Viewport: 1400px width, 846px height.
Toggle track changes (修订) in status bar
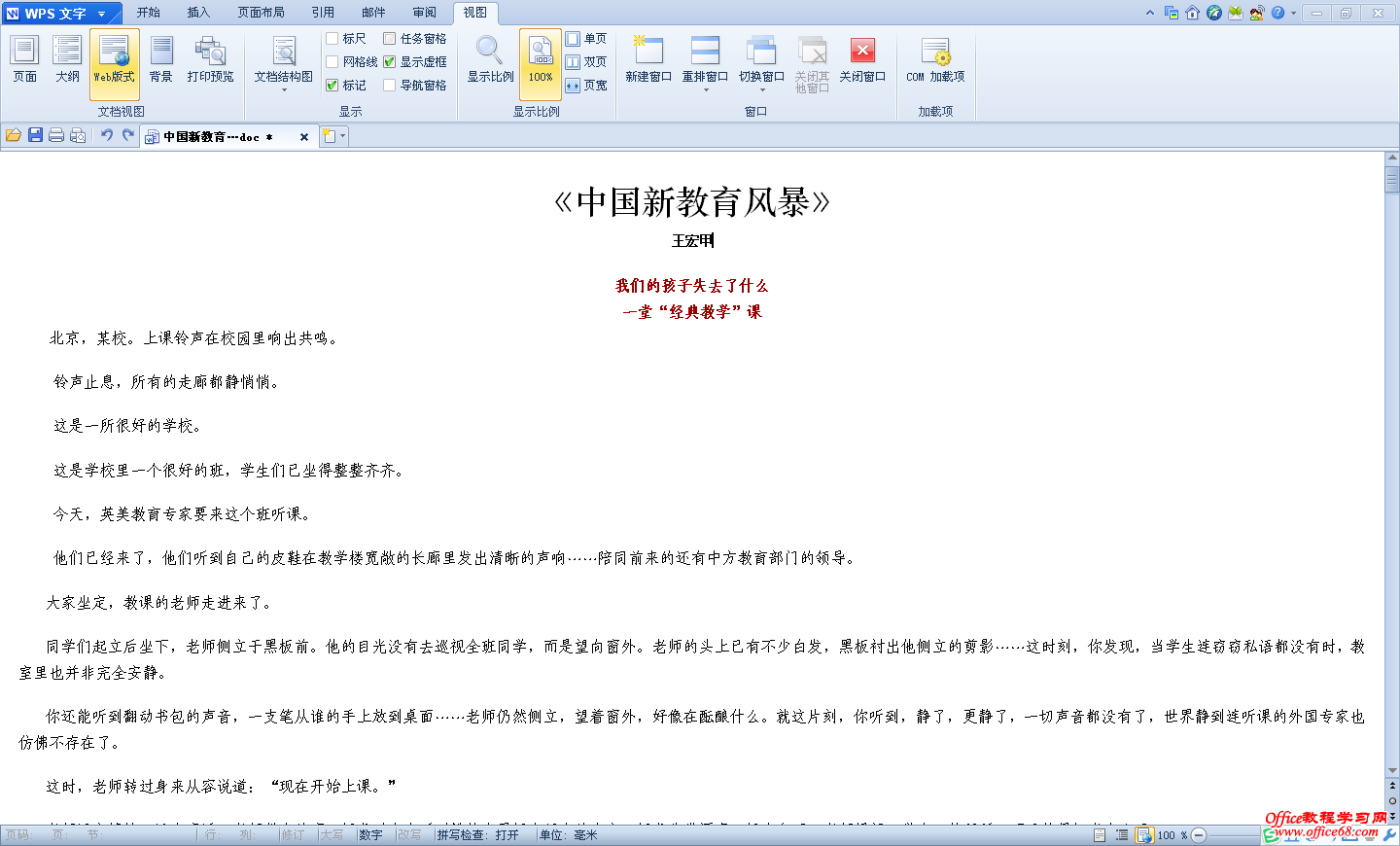(x=293, y=835)
